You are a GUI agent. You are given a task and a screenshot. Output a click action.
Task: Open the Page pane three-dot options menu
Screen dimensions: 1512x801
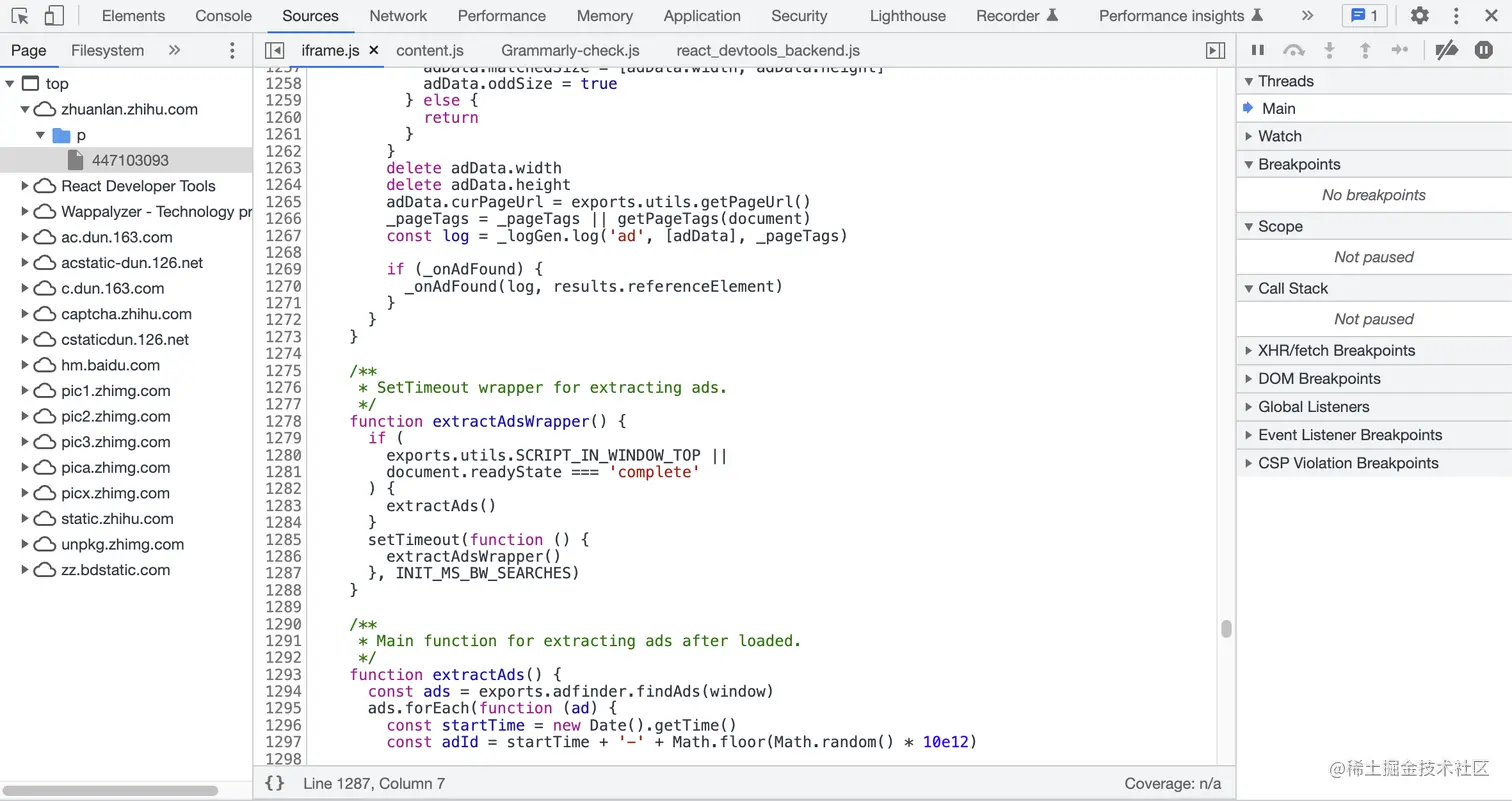pos(232,50)
